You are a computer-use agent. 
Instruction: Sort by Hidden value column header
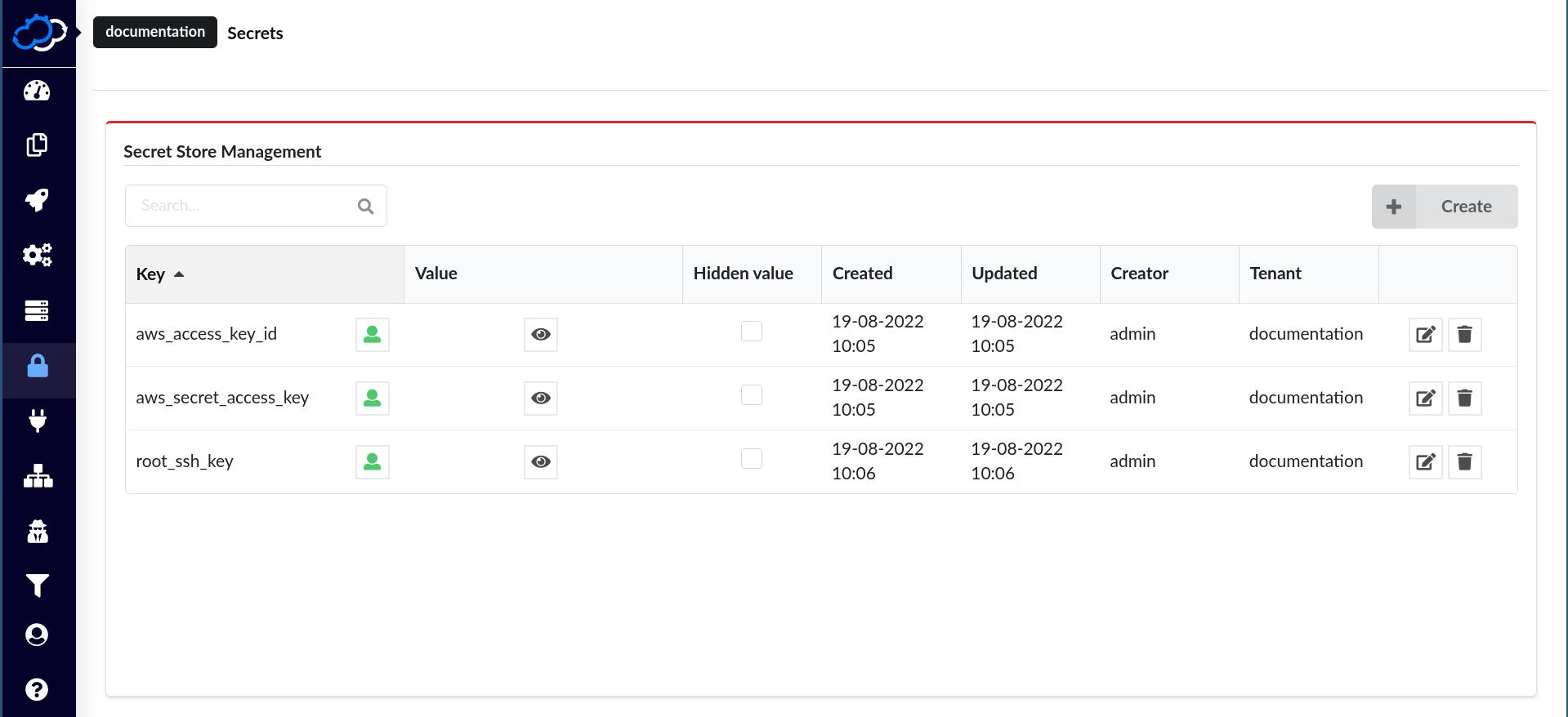click(x=753, y=274)
